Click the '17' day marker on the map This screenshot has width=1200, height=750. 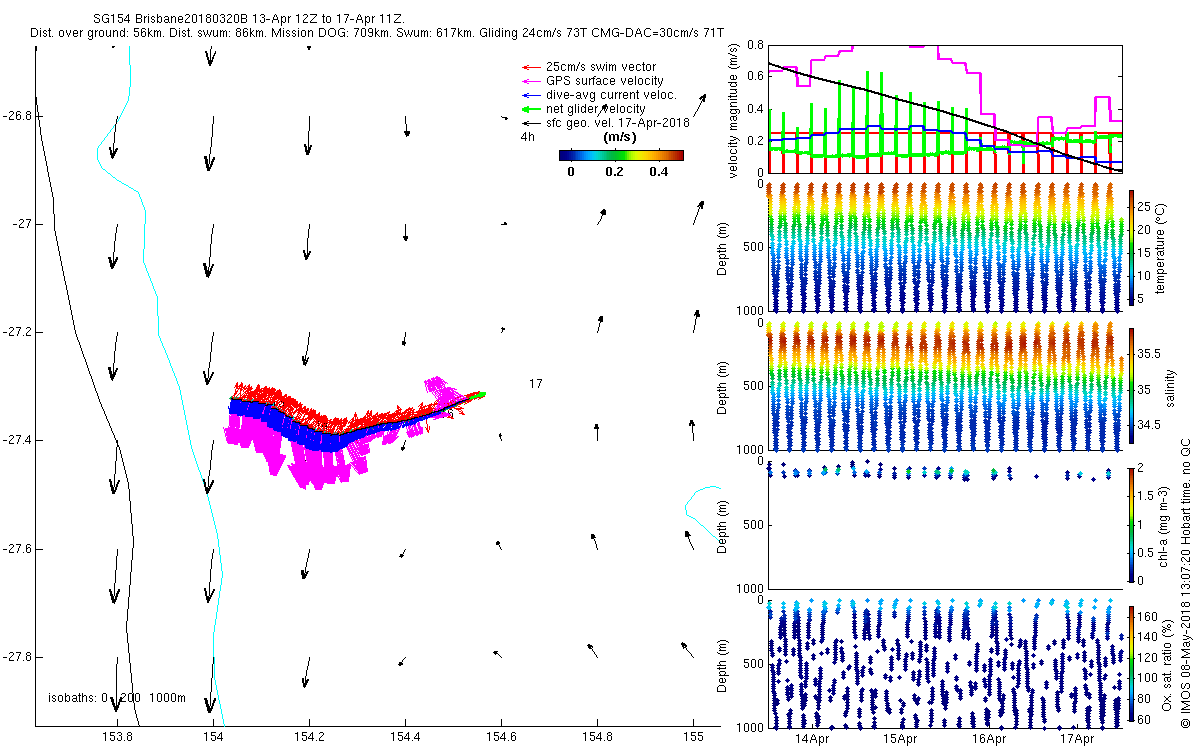(536, 384)
